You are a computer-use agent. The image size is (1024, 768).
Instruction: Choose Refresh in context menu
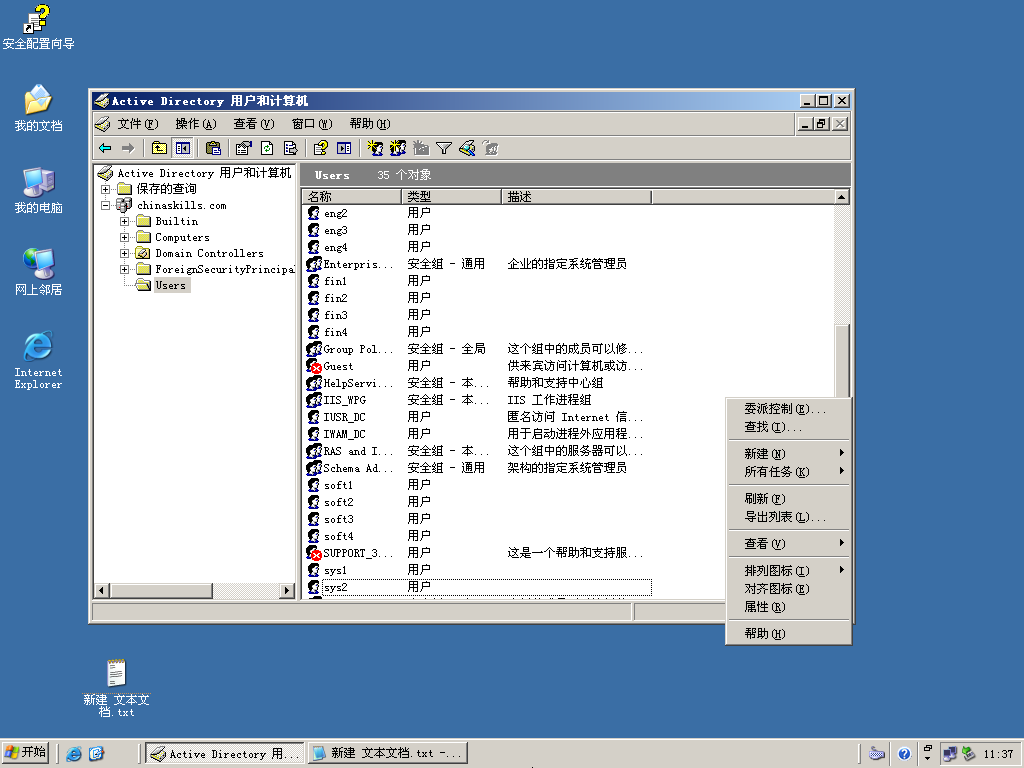point(788,498)
